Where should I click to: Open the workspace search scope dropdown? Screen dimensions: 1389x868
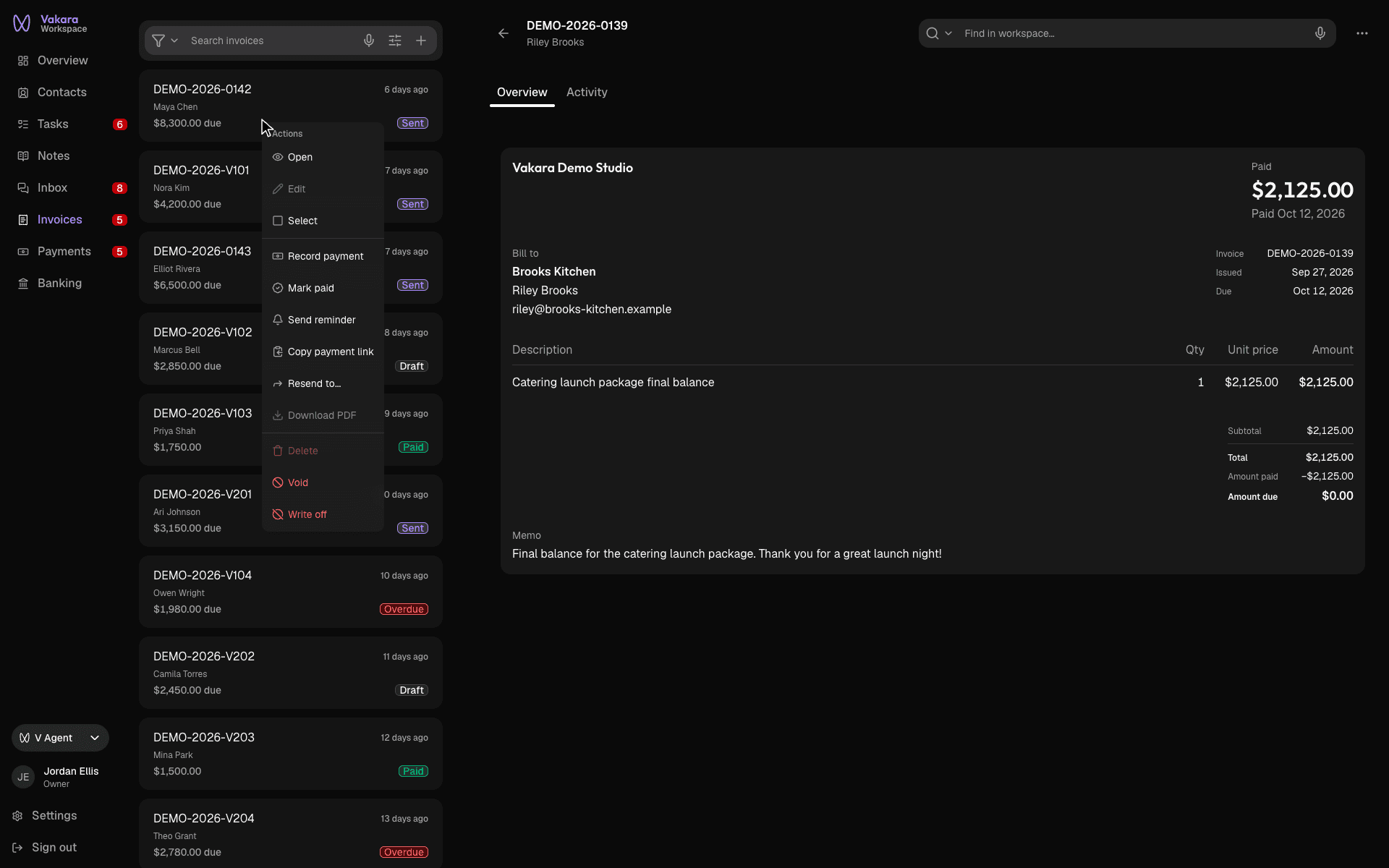(x=939, y=33)
